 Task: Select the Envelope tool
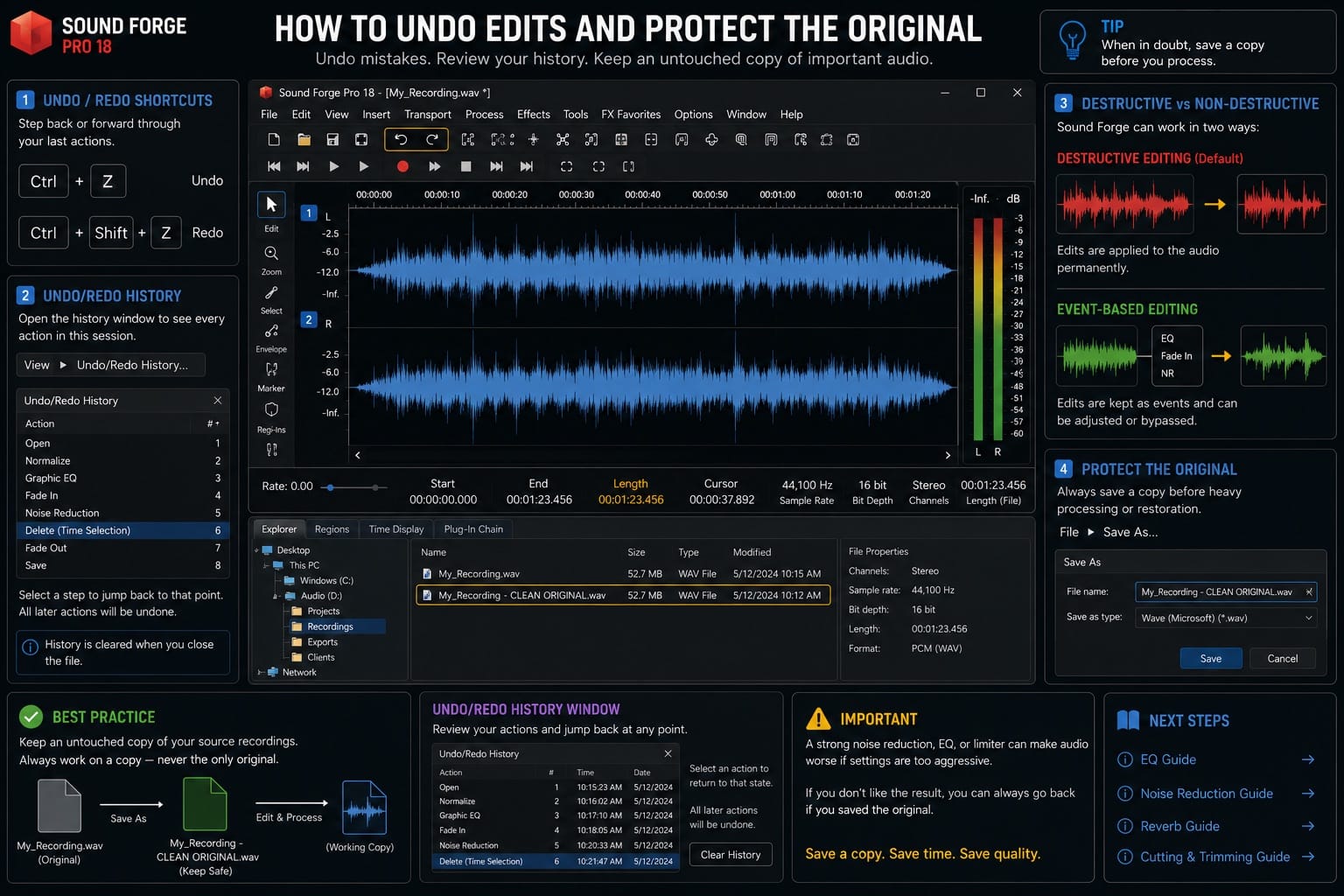271,331
